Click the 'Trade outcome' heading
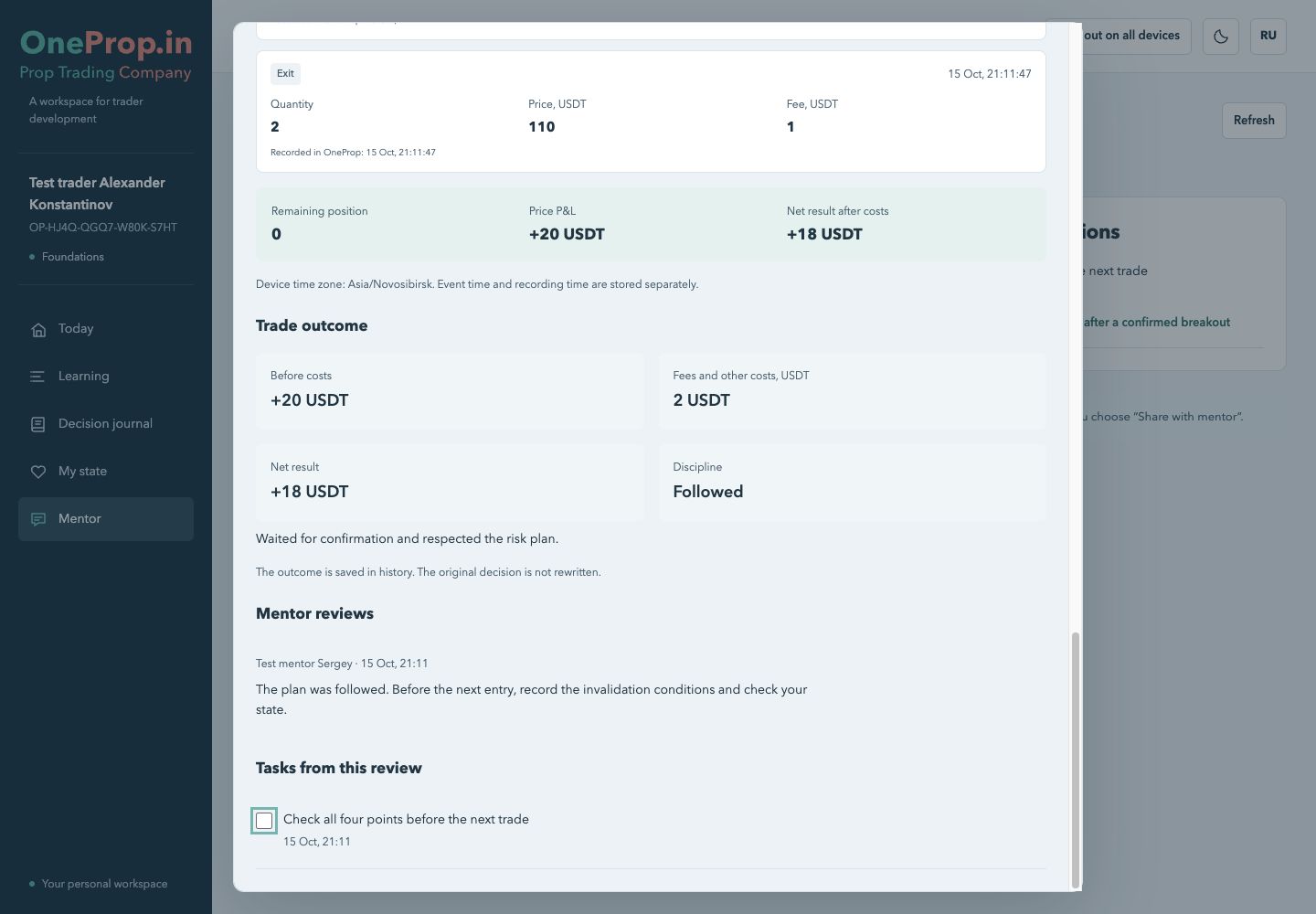 tap(312, 326)
